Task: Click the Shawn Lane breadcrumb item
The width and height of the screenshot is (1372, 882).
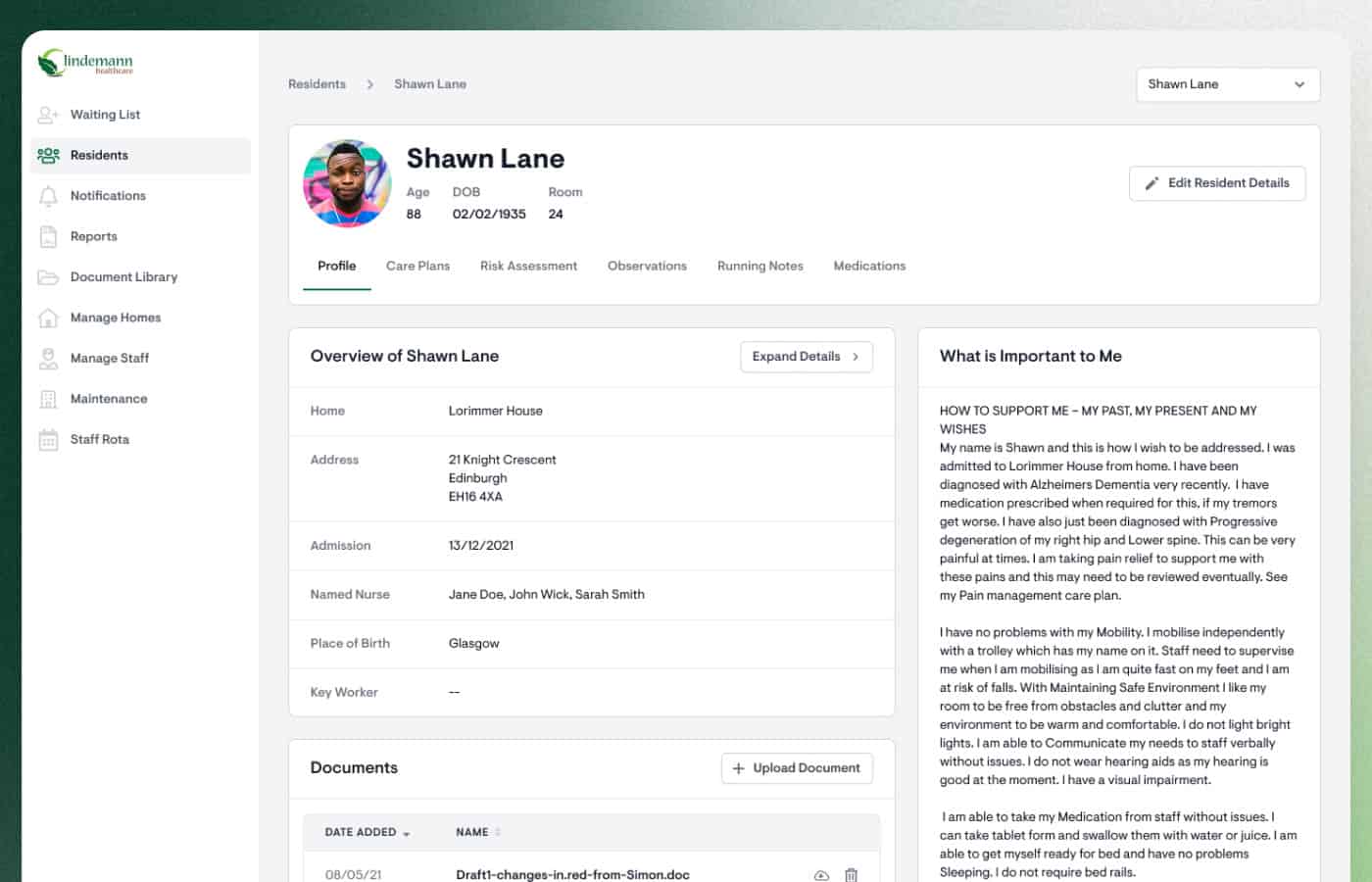Action: (430, 84)
